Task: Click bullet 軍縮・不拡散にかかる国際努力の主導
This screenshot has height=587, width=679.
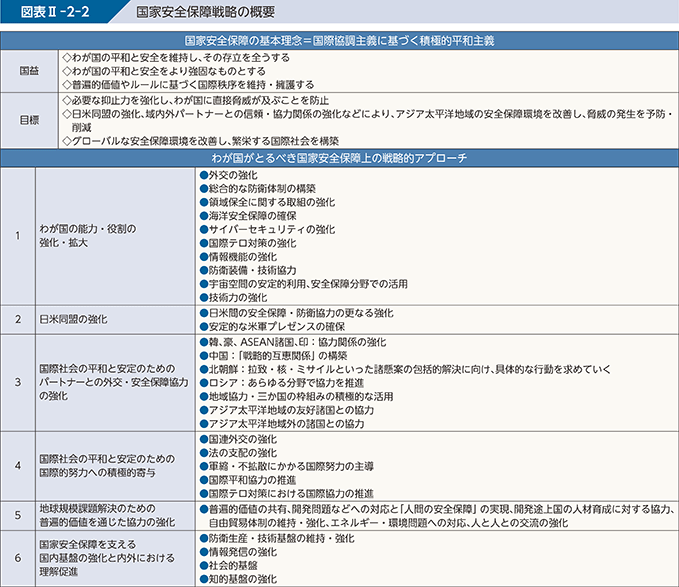Action: (x=287, y=467)
